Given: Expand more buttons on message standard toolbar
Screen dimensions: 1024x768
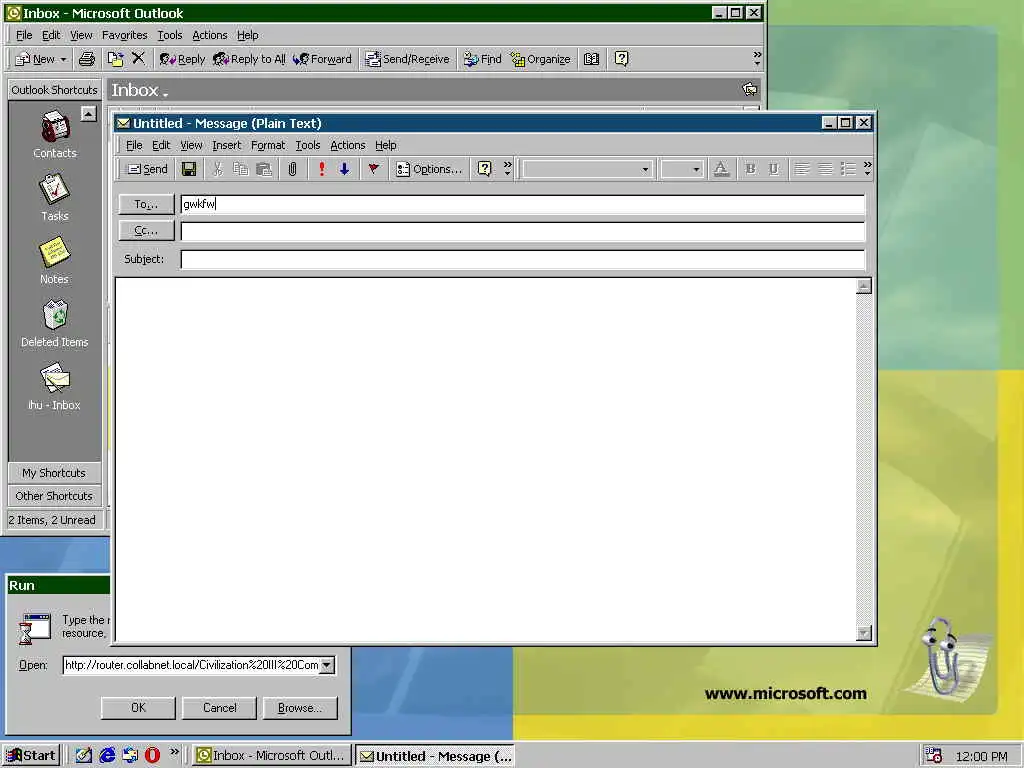Looking at the screenshot, I should [507, 168].
